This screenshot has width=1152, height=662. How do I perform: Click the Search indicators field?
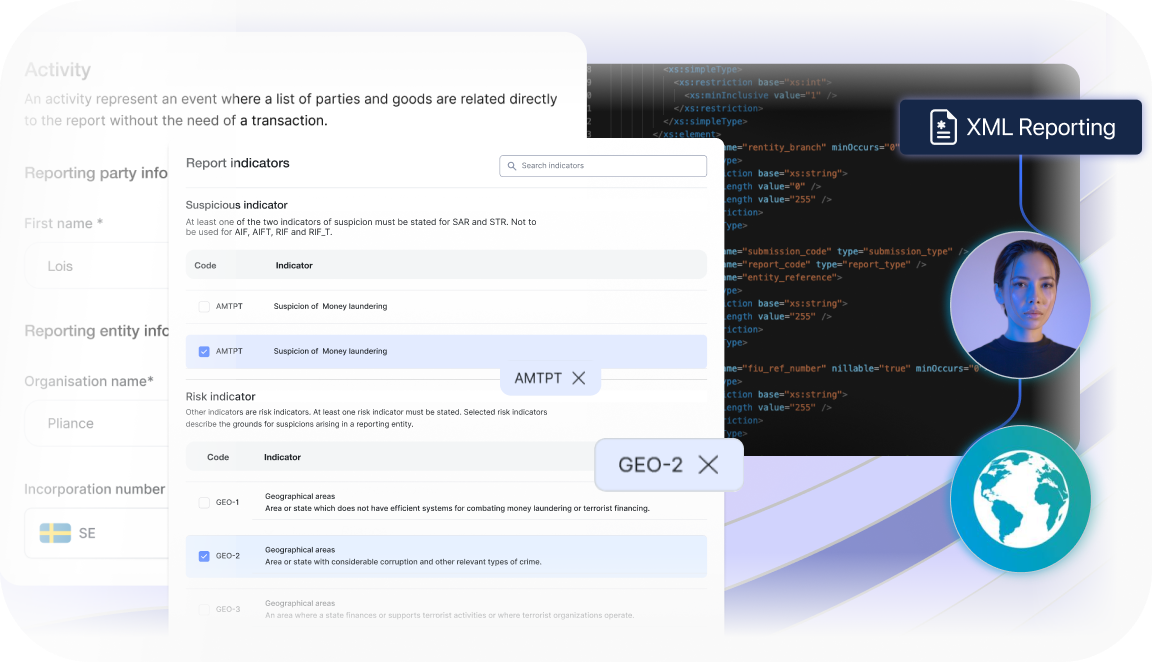click(x=602, y=166)
